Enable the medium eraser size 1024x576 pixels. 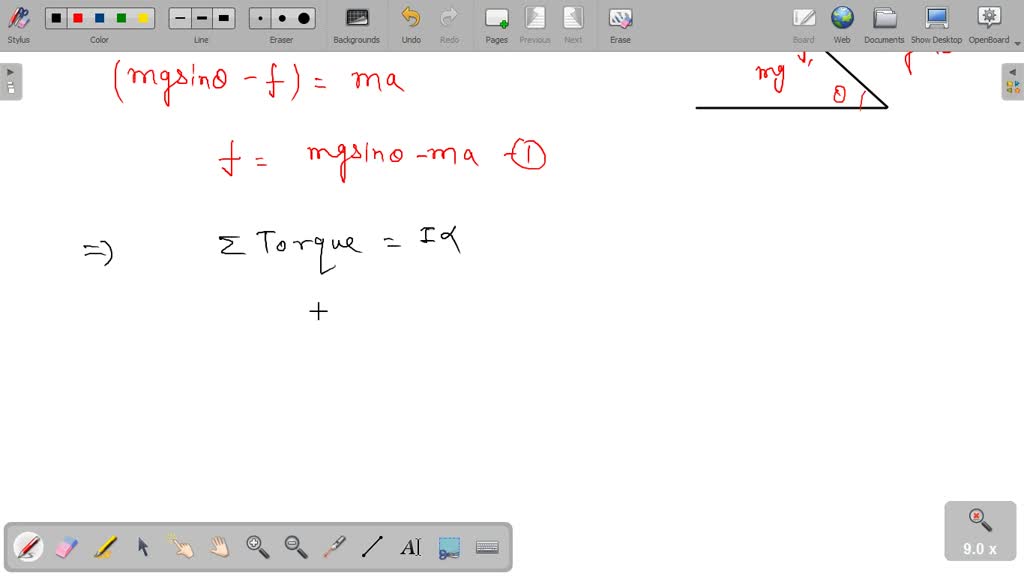click(x=281, y=17)
